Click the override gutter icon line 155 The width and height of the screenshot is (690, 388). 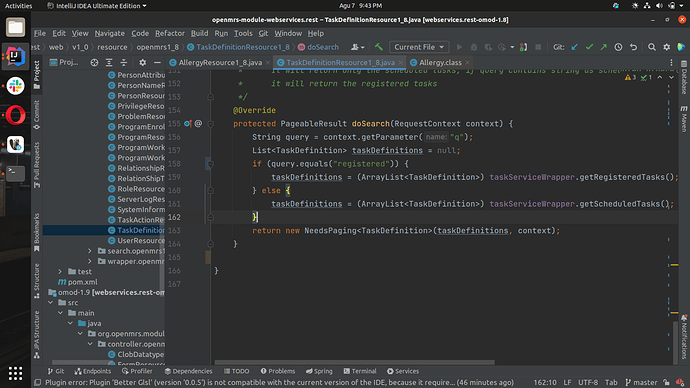pos(188,124)
